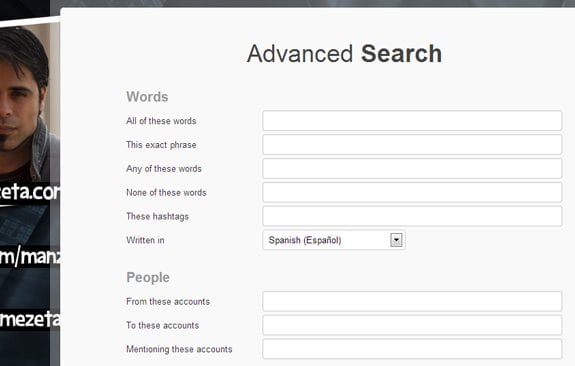
Task: Click the 'From these accounts' input field
Action: point(412,301)
